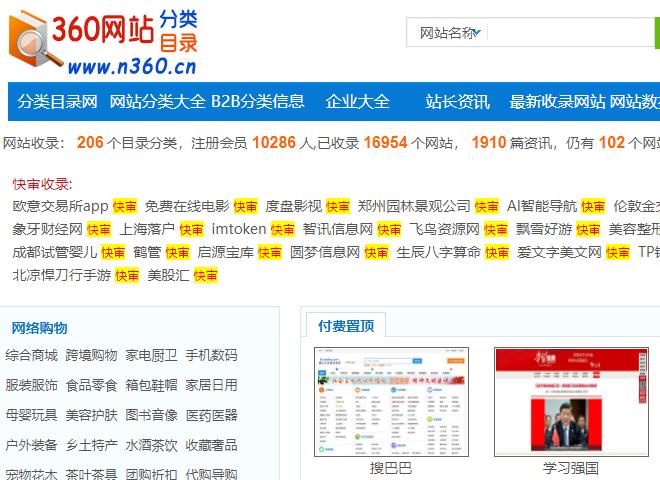The width and height of the screenshot is (660, 480).
Task: Open 箱包鞋帽 subcategory
Action: point(151,385)
